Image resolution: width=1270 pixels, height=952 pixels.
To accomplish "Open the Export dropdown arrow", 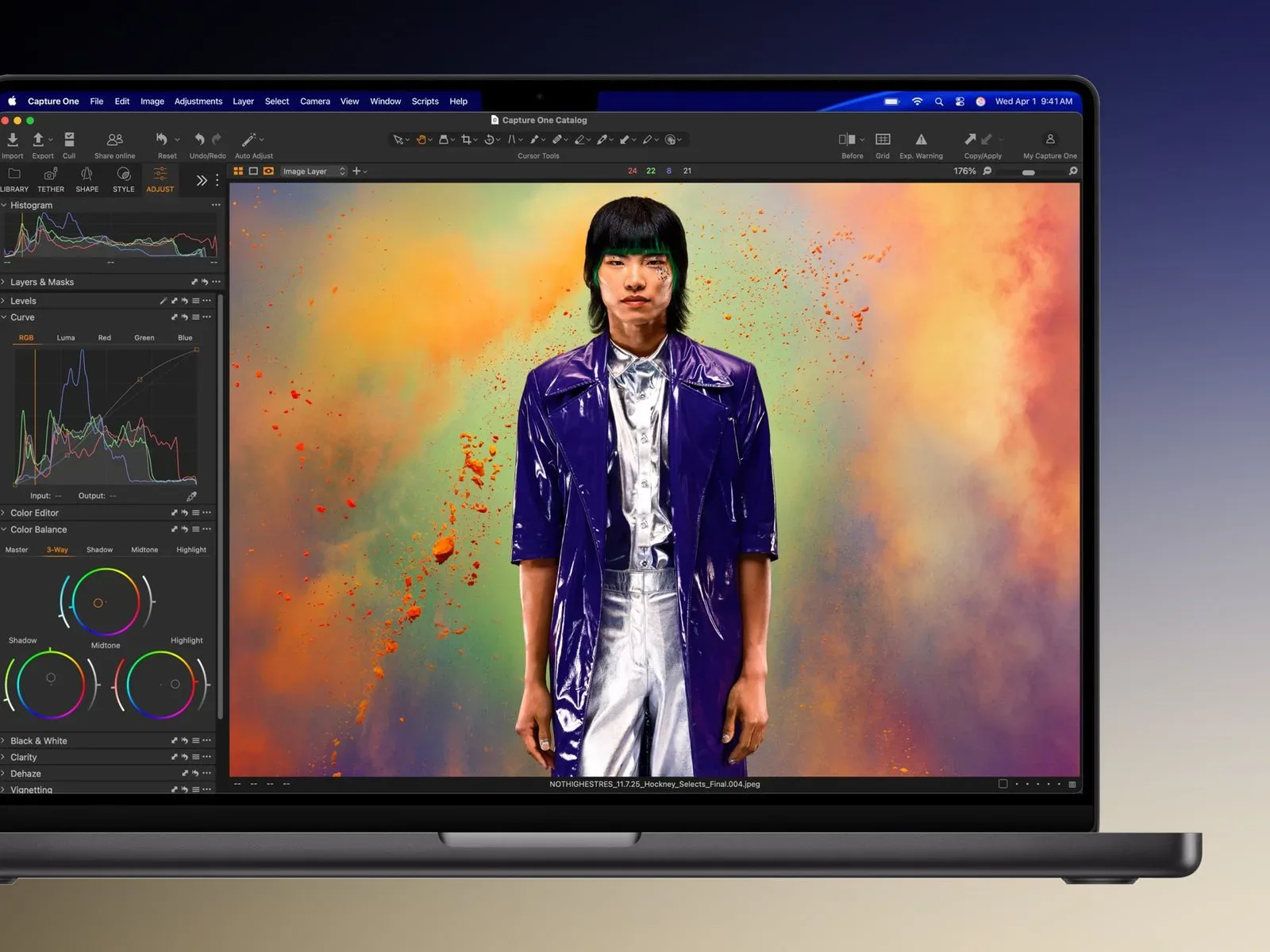I will pos(50,140).
